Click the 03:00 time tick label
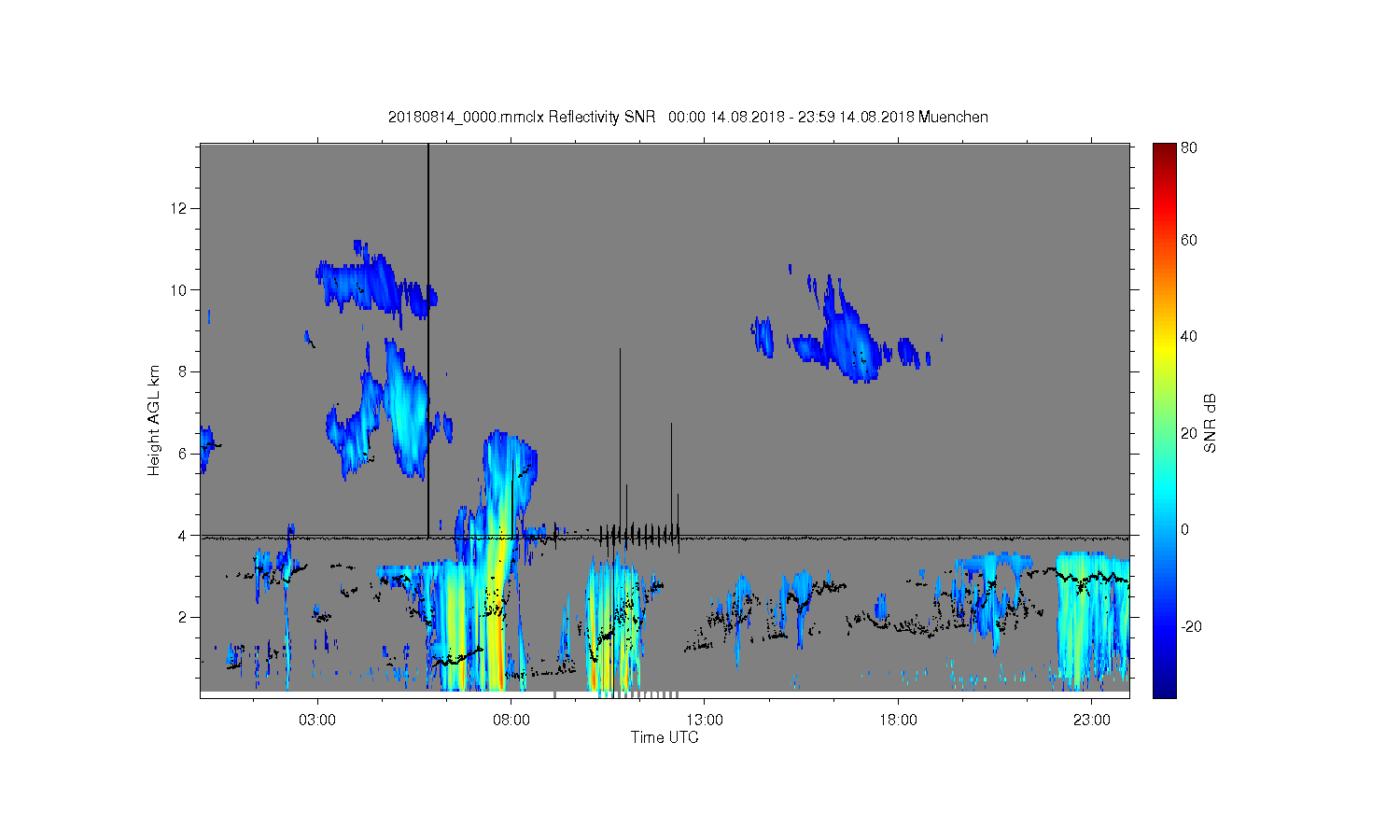The image size is (1400, 840). (317, 721)
